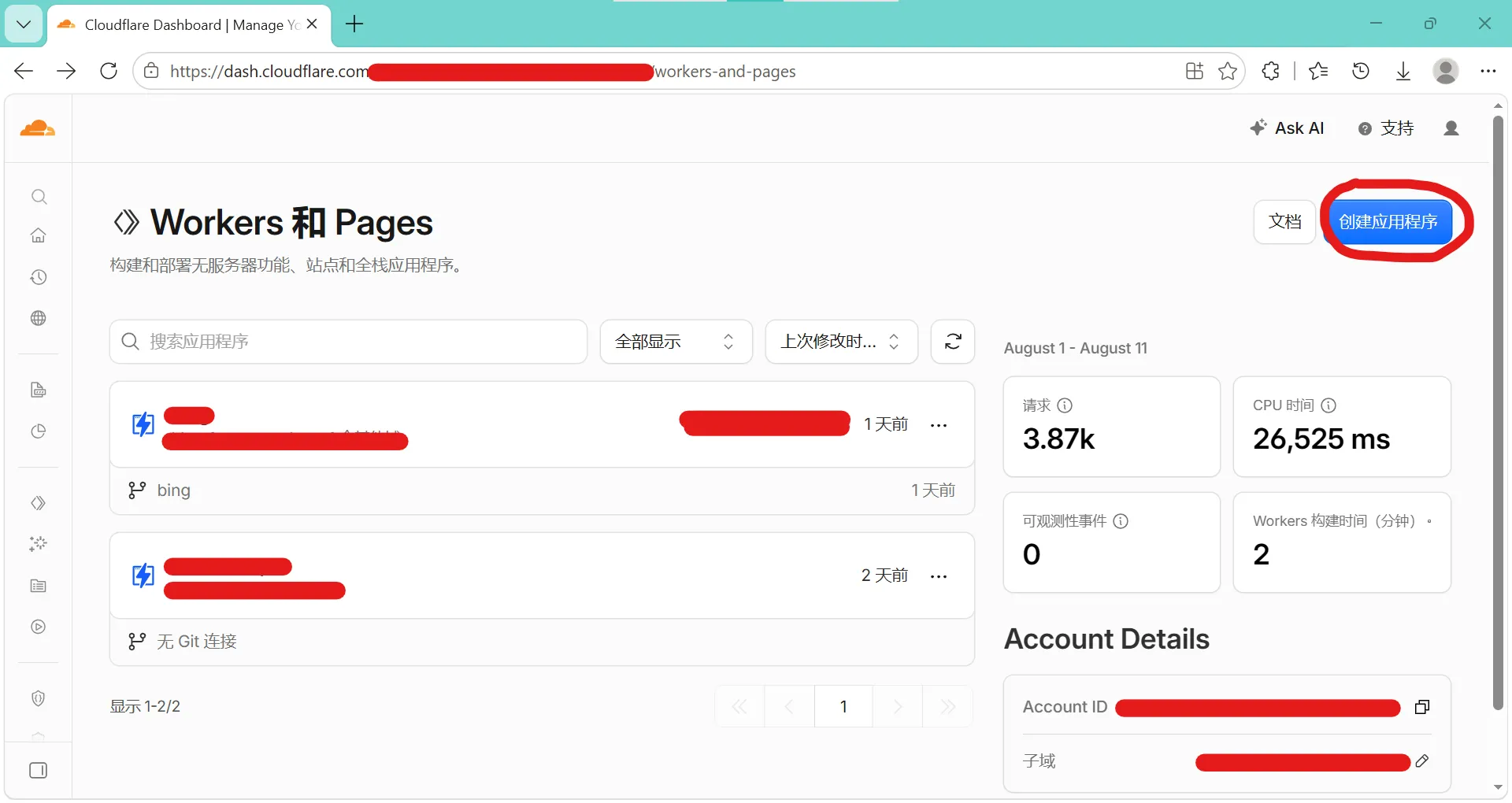Open the browser settings and more menu
The height and width of the screenshot is (803, 1512).
pos(1488,71)
